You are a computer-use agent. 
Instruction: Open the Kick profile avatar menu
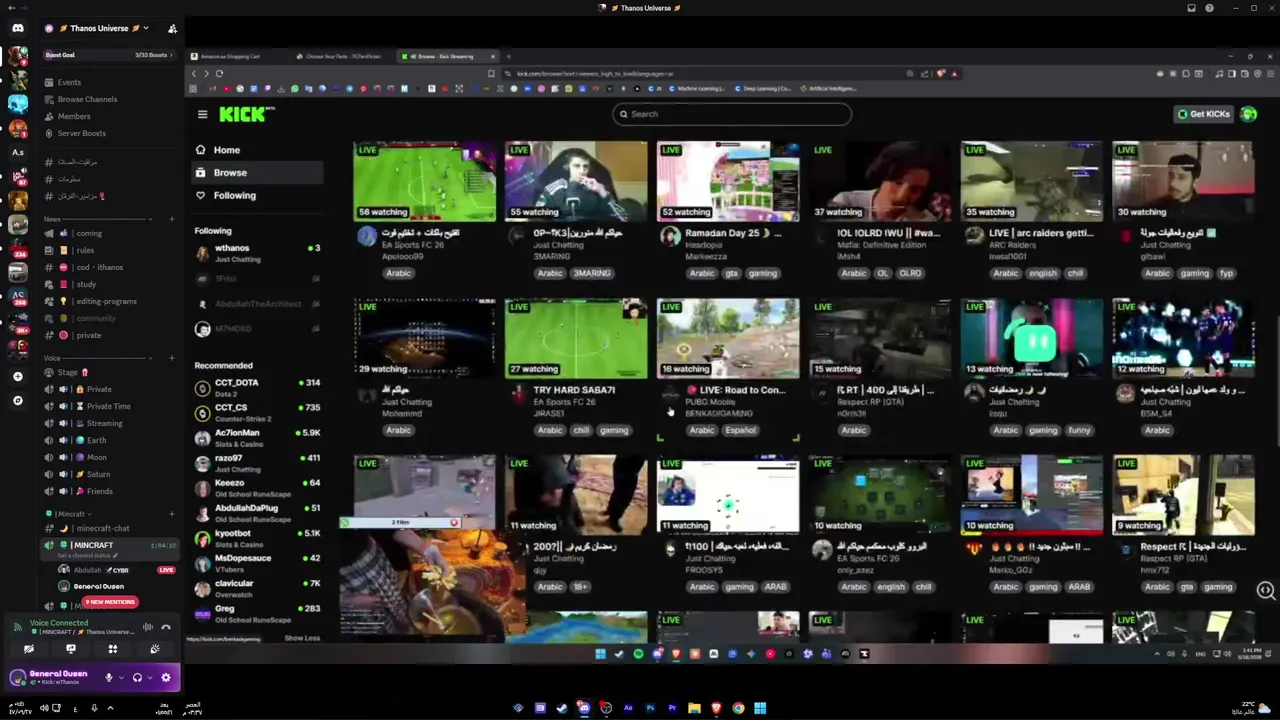pos(1249,114)
